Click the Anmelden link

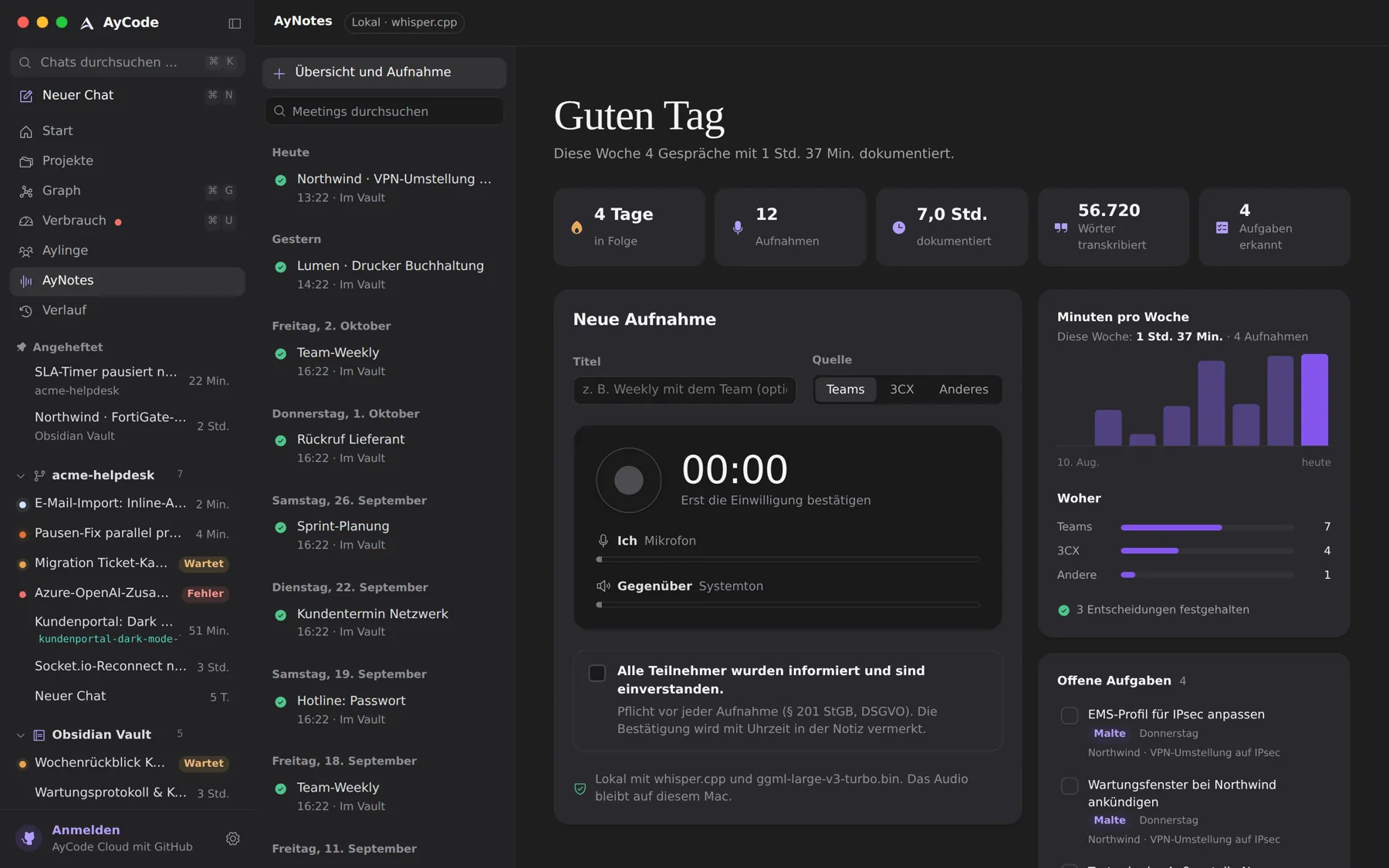point(86,830)
